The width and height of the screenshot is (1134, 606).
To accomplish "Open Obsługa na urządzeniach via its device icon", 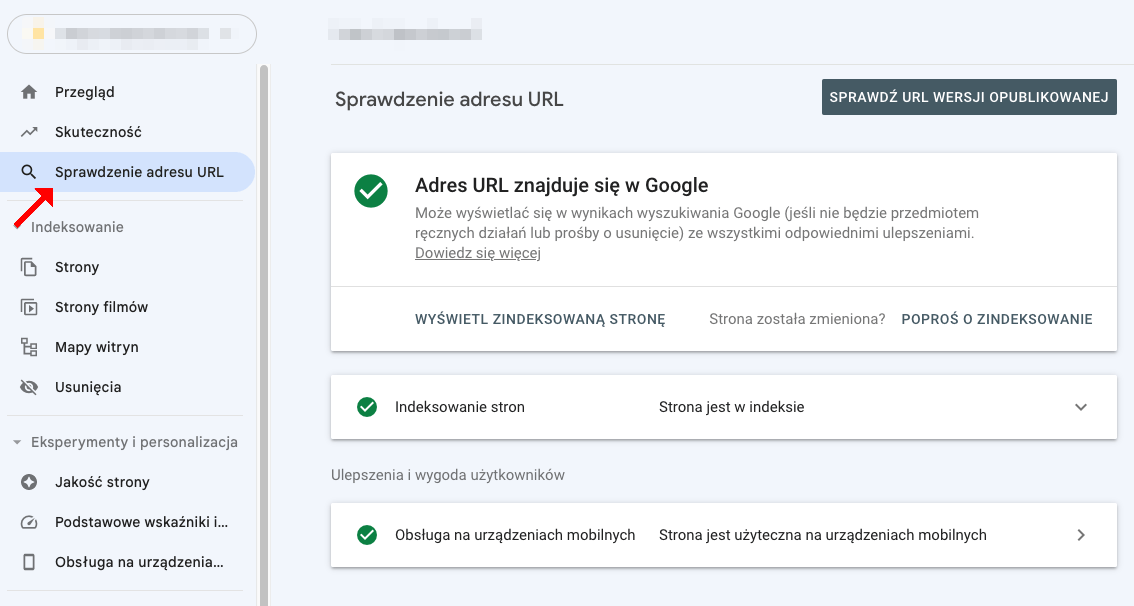I will point(29,561).
